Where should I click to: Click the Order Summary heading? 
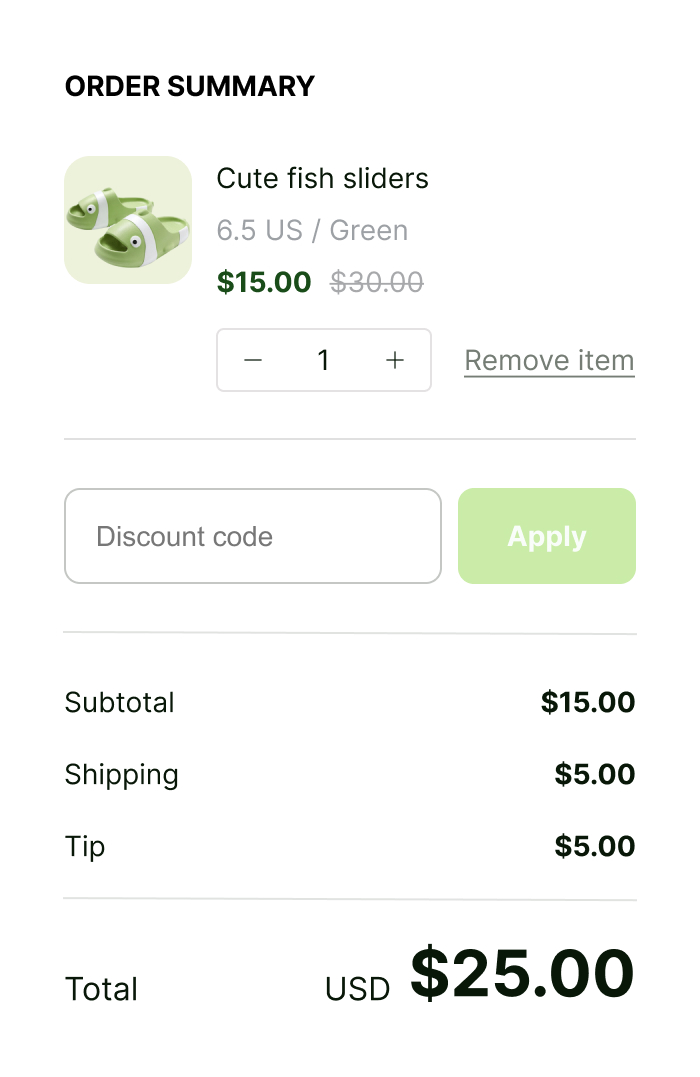click(x=190, y=87)
